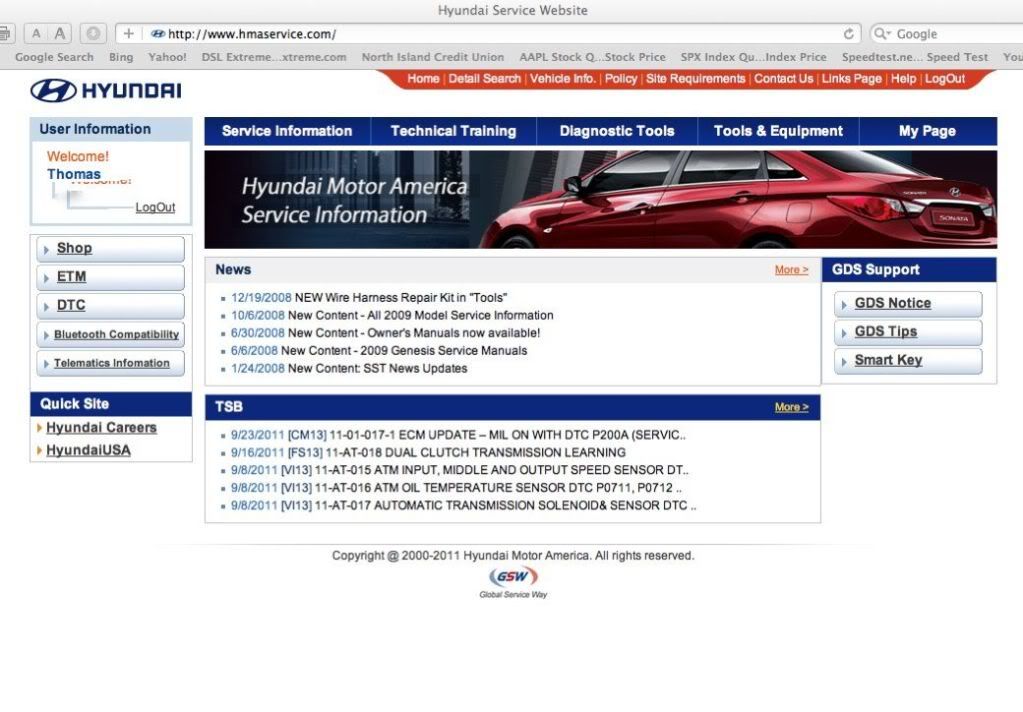Open the Google Search bookmark
The width and height of the screenshot is (1023, 712).
[54, 57]
